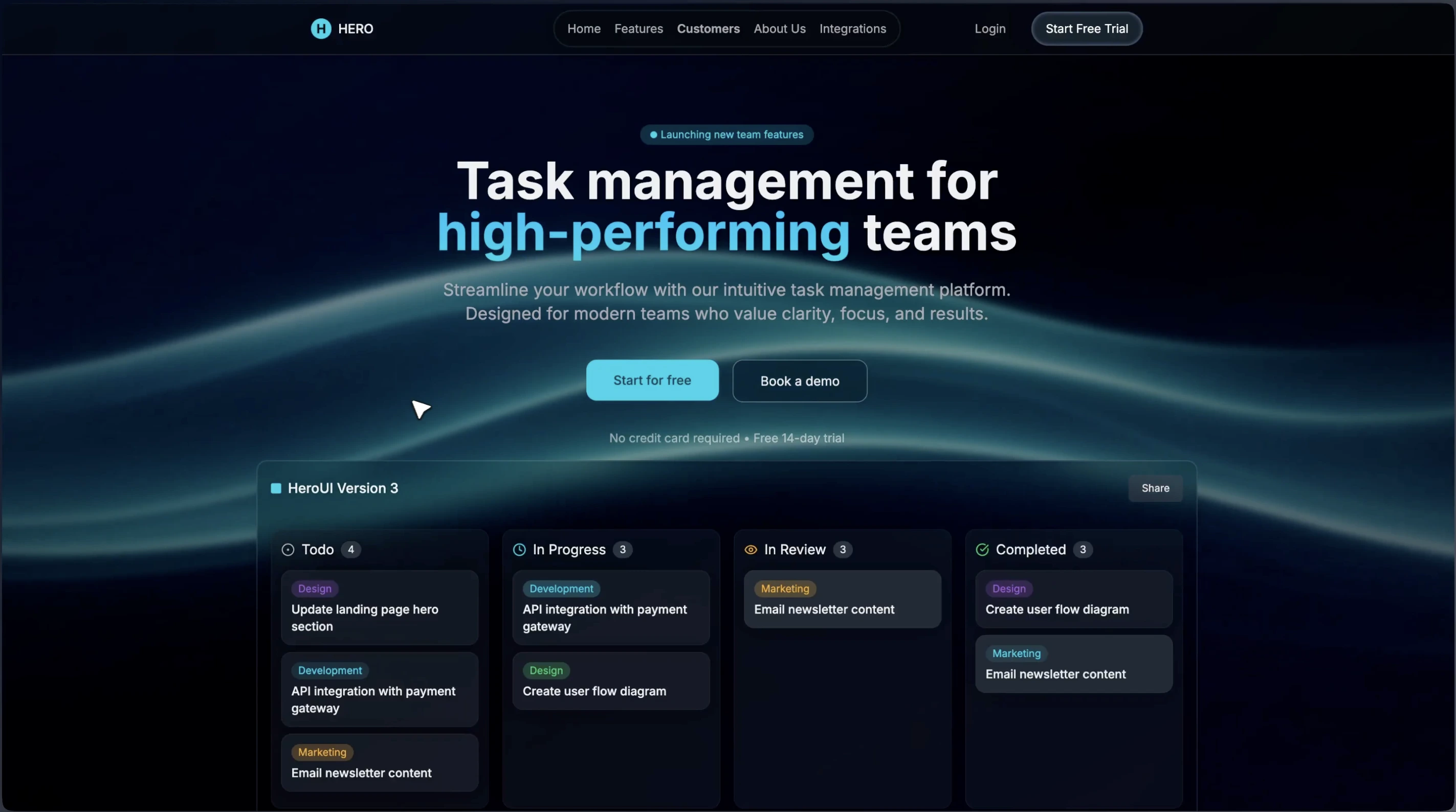Image resolution: width=1456 pixels, height=812 pixels.
Task: Click the Share button on the board
Action: click(1155, 488)
